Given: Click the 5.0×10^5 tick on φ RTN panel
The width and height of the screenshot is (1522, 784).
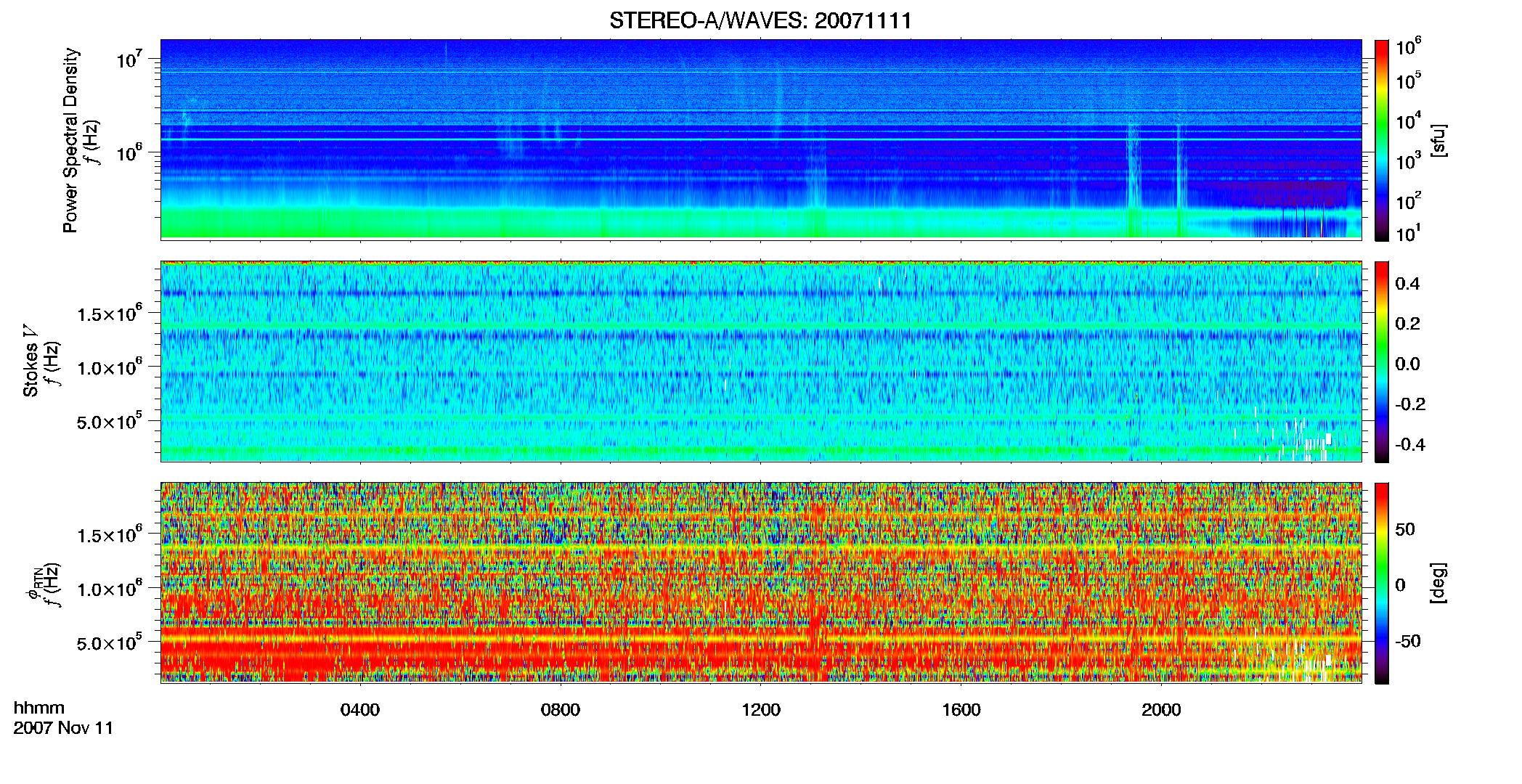Looking at the screenshot, I should tap(109, 642).
